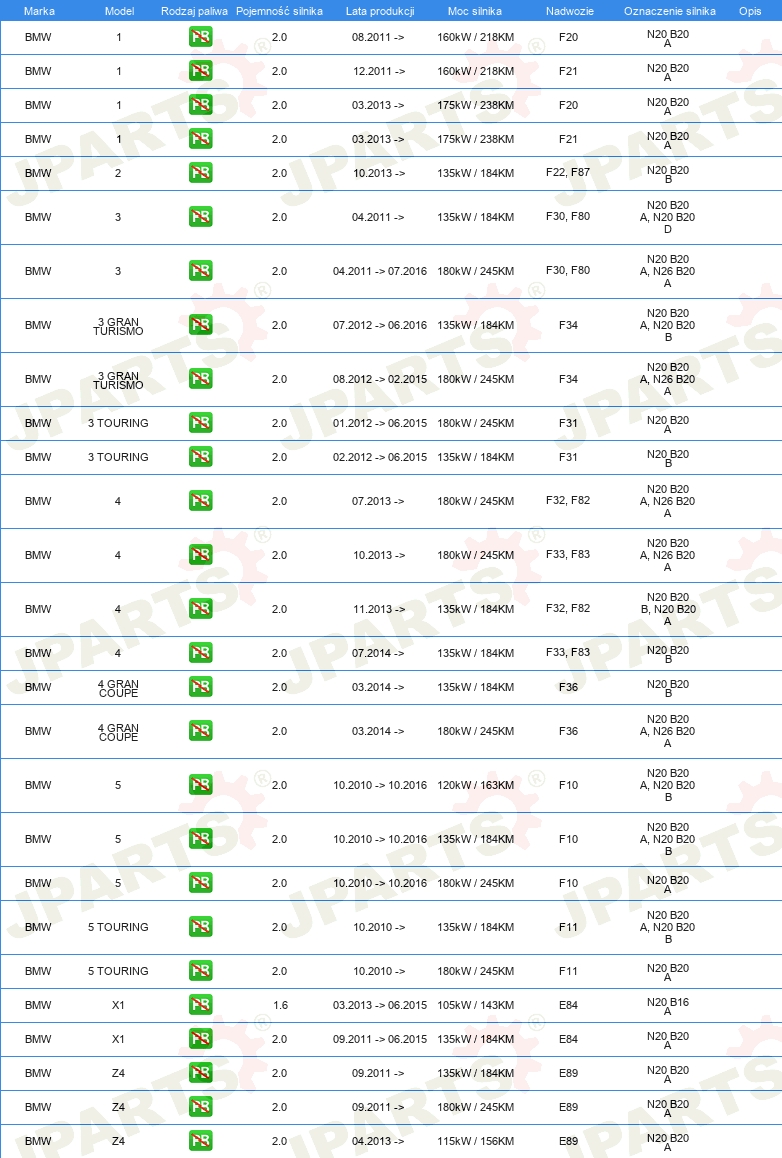The height and width of the screenshot is (1158, 782).
Task: Select the '02.2012 -> 06.2015' date cell
Action: point(380,457)
